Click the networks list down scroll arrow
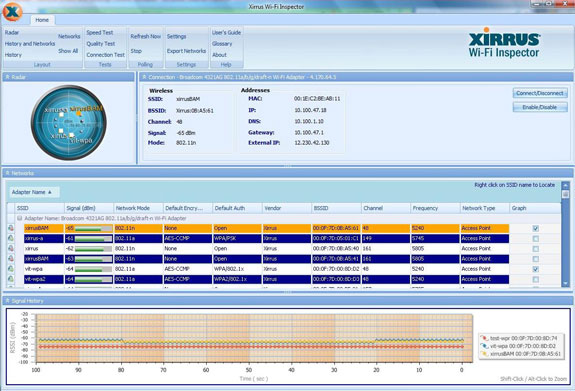 tap(565, 284)
